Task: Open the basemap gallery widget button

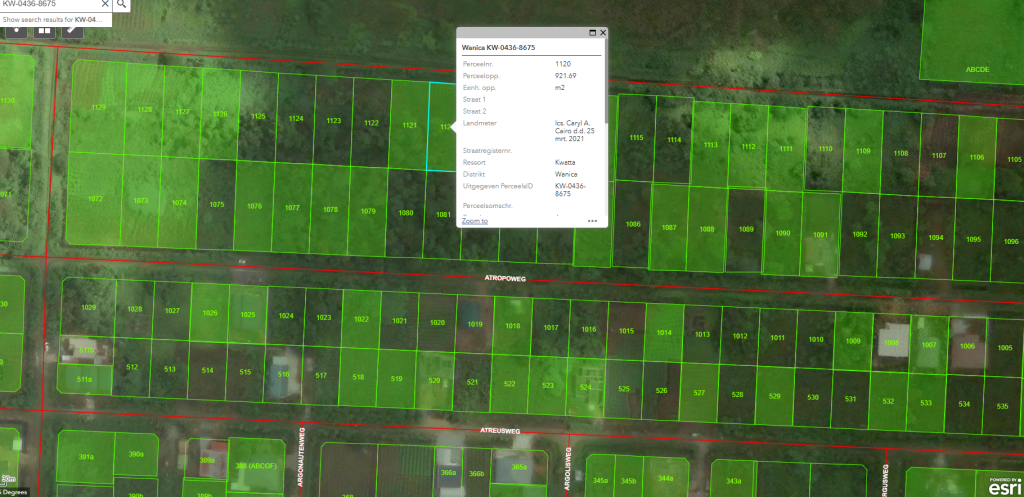Action: click(x=45, y=29)
